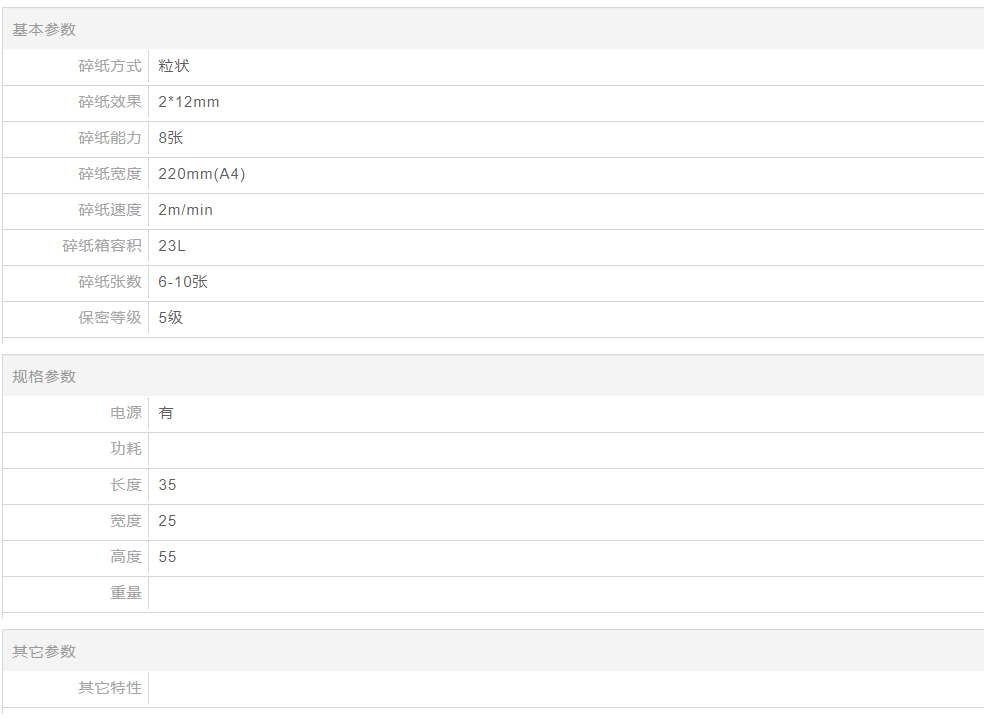Viewport: 990px width, 719px height.
Task: Click the 23L capacity value
Action: point(172,246)
